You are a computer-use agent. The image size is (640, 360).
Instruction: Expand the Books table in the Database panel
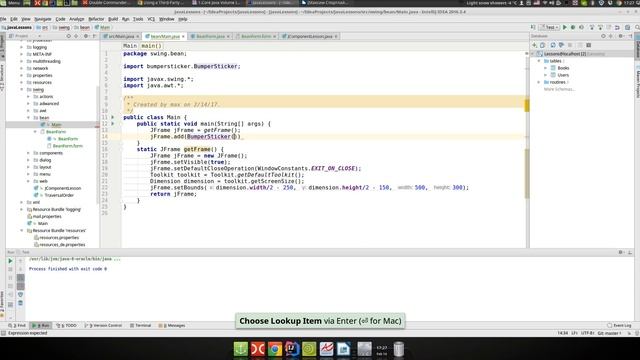(546, 68)
